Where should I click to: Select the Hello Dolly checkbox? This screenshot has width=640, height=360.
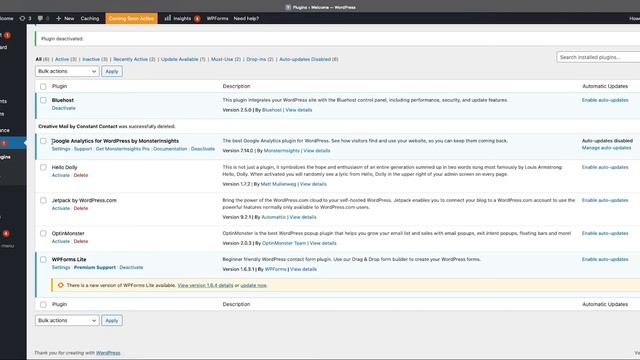point(43,167)
